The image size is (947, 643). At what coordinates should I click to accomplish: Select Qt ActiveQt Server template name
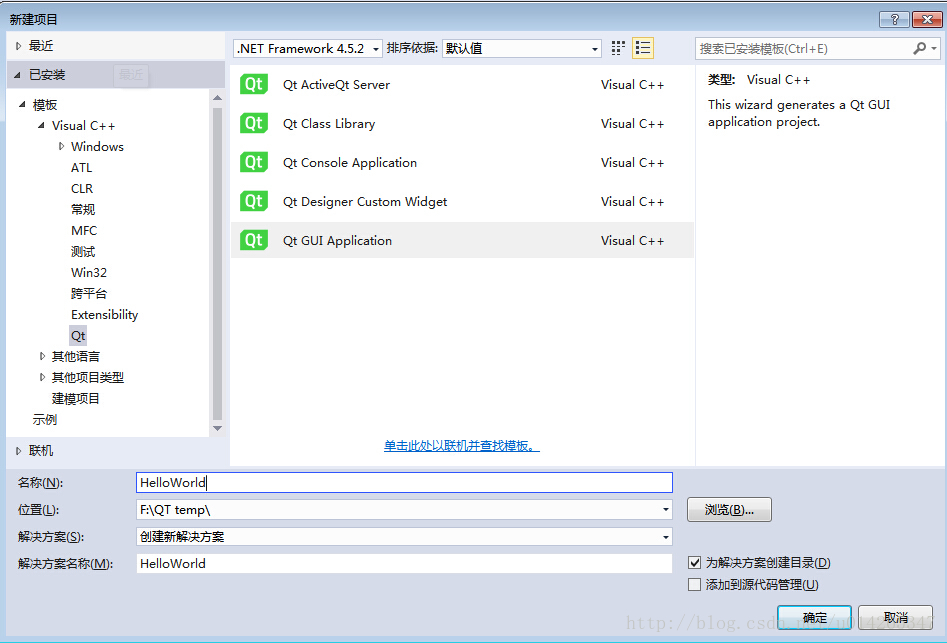click(336, 85)
